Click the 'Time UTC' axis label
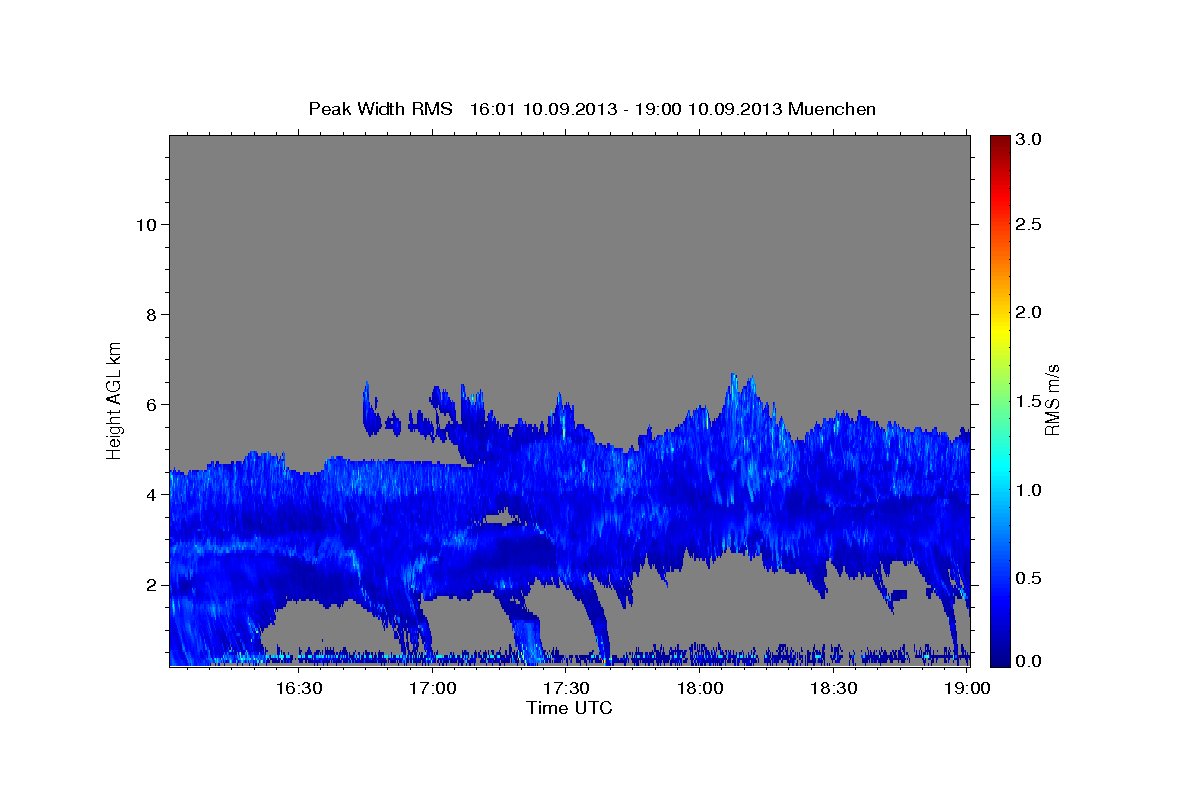 pos(569,708)
